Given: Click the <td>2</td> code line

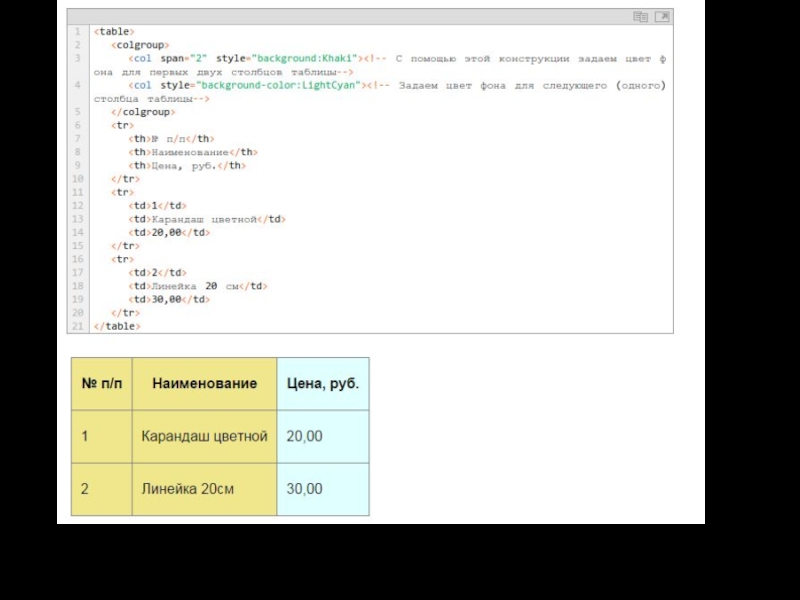Looking at the screenshot, I should 157,272.
